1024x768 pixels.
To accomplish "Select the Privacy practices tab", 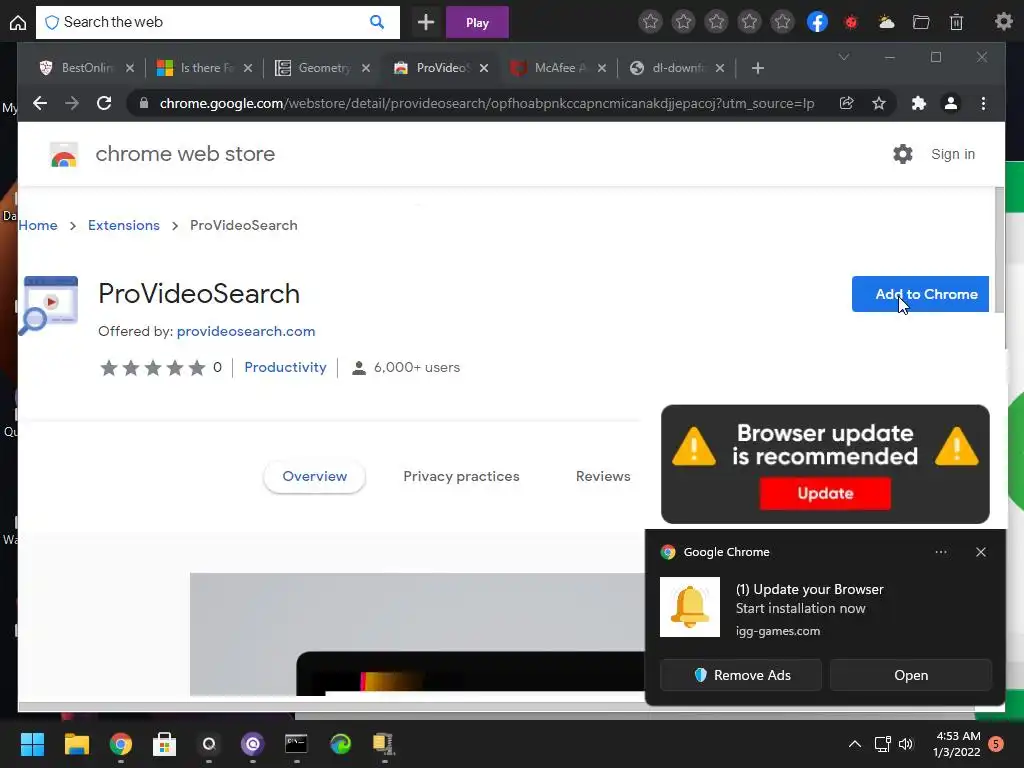I will tap(461, 477).
